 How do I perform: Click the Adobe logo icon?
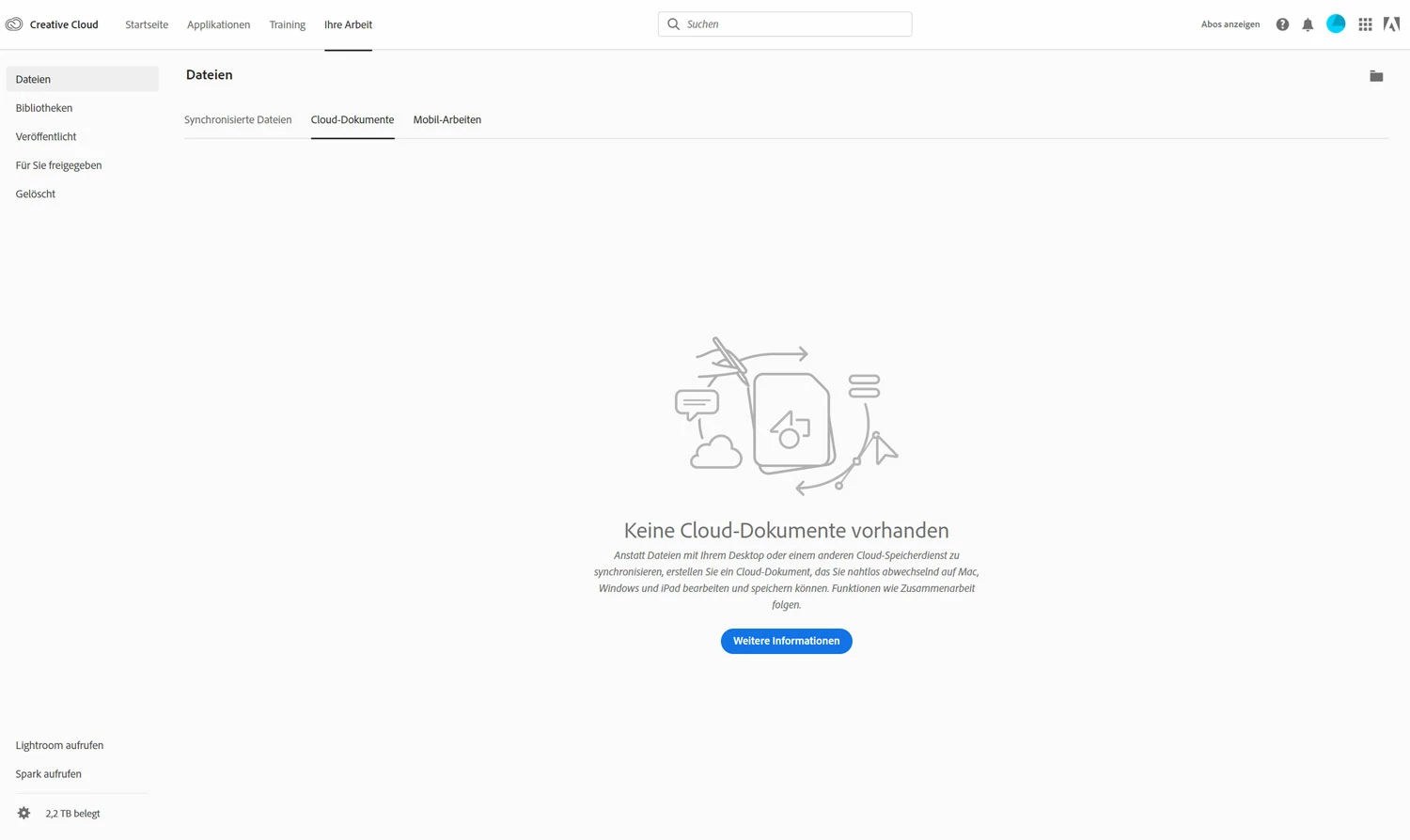pyautogui.click(x=1391, y=24)
